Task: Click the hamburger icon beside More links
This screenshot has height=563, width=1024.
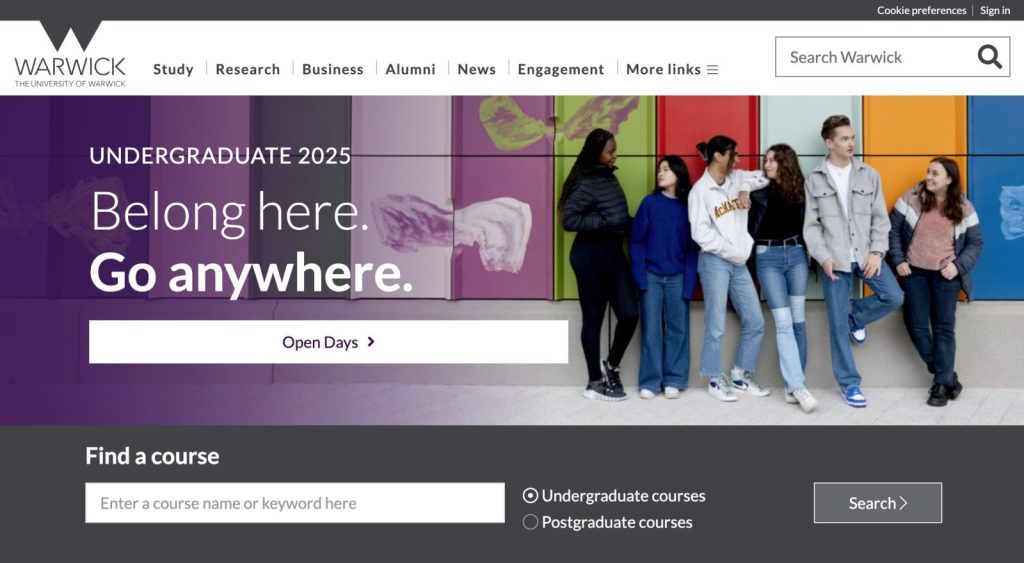Action: tap(712, 69)
